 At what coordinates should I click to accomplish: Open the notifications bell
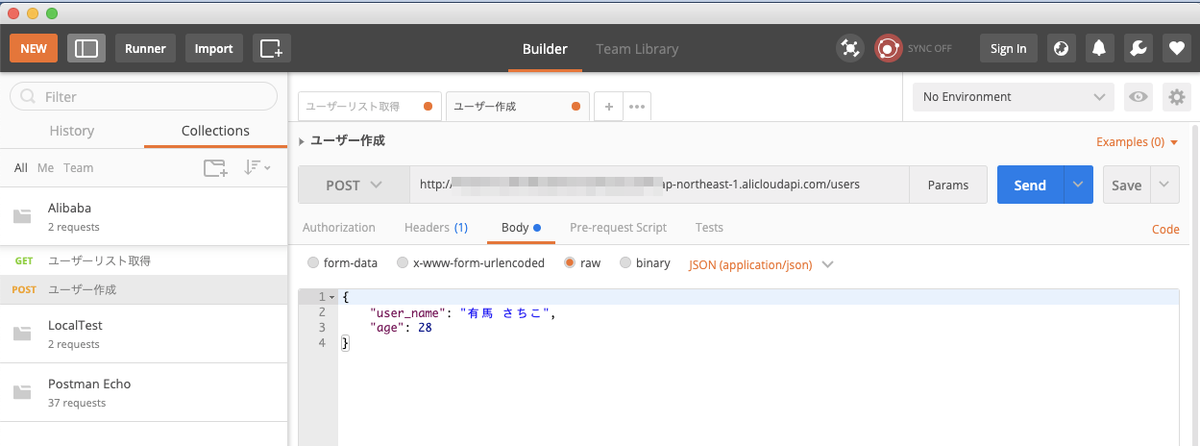(1099, 48)
